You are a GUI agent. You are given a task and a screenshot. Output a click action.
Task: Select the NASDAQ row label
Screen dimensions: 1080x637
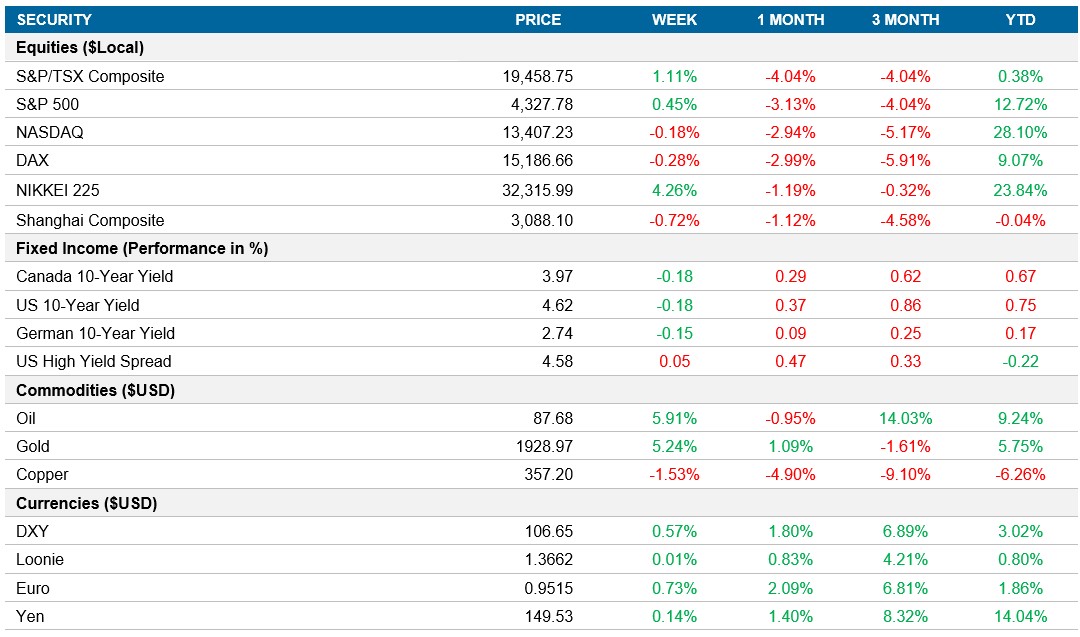coord(48,131)
